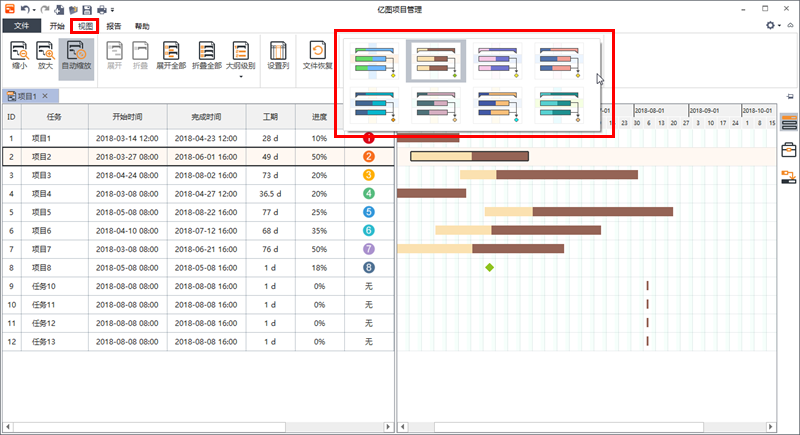This screenshot has height=435, width=800.
Task: Click the 进度 column header
Action: (x=319, y=117)
